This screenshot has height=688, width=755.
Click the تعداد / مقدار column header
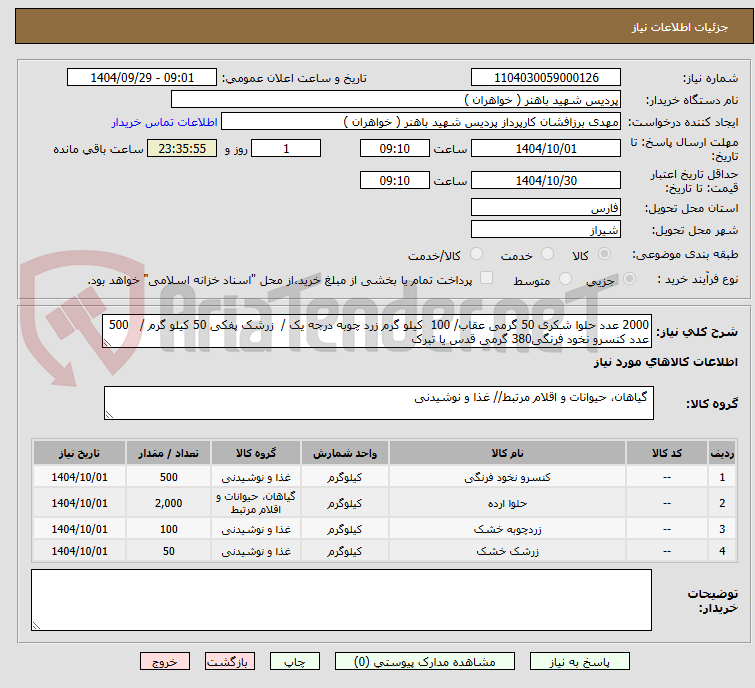(x=169, y=453)
